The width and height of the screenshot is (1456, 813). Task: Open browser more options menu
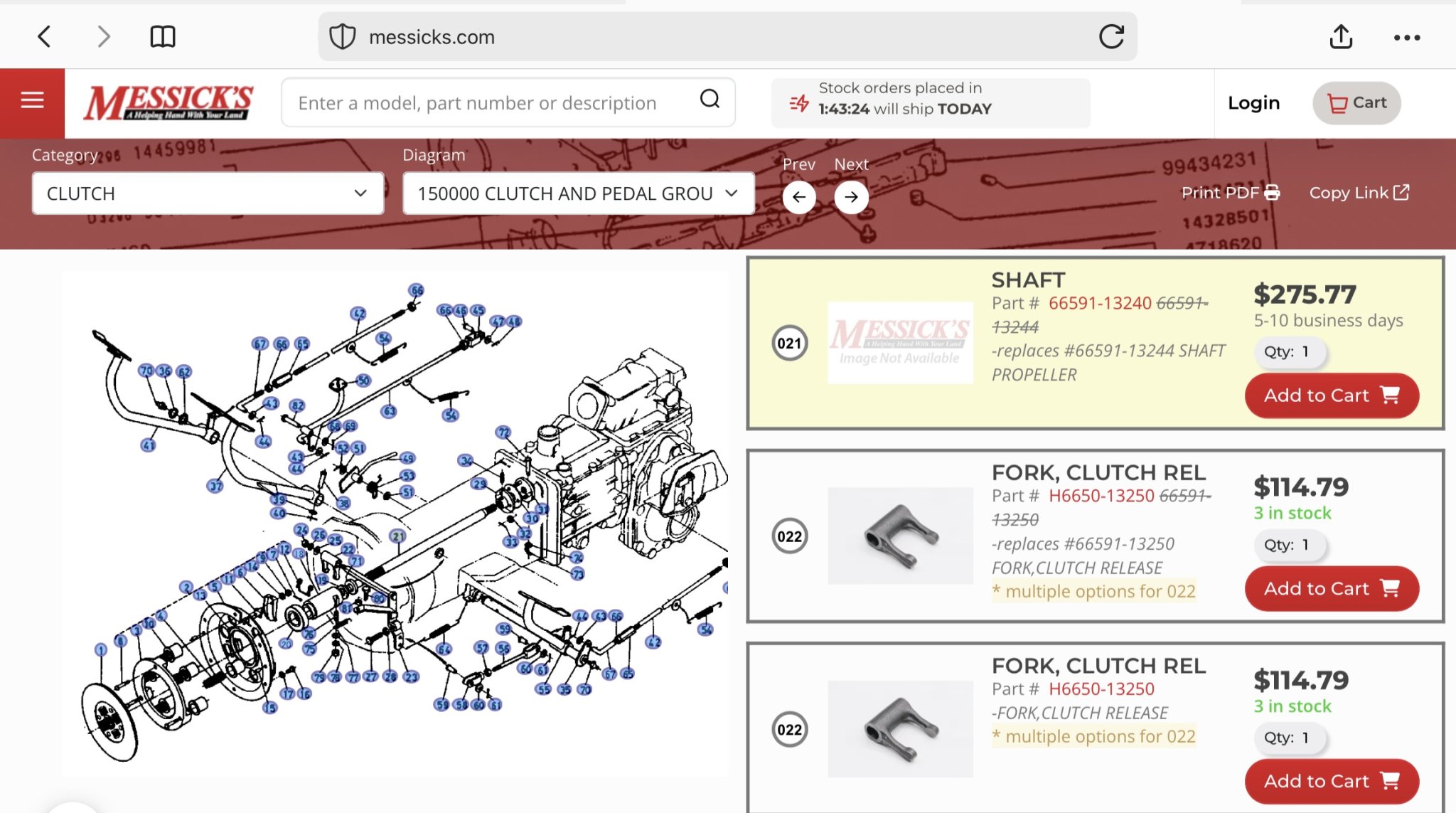1406,38
